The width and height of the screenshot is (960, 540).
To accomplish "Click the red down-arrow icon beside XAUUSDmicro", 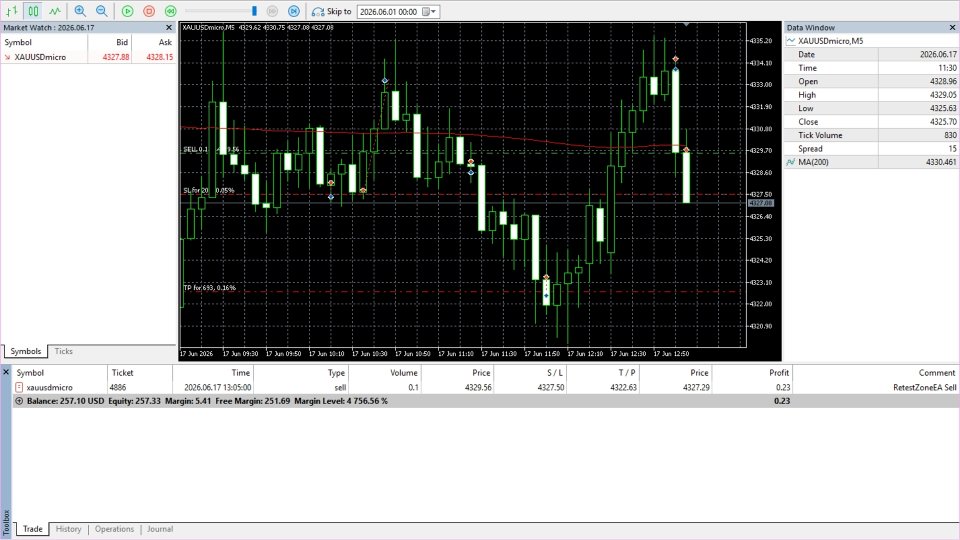I will (x=7, y=57).
